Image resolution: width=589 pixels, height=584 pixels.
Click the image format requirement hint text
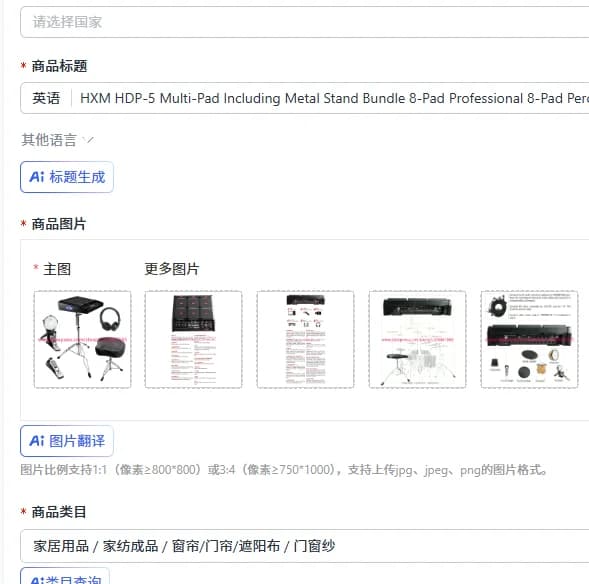(x=284, y=469)
